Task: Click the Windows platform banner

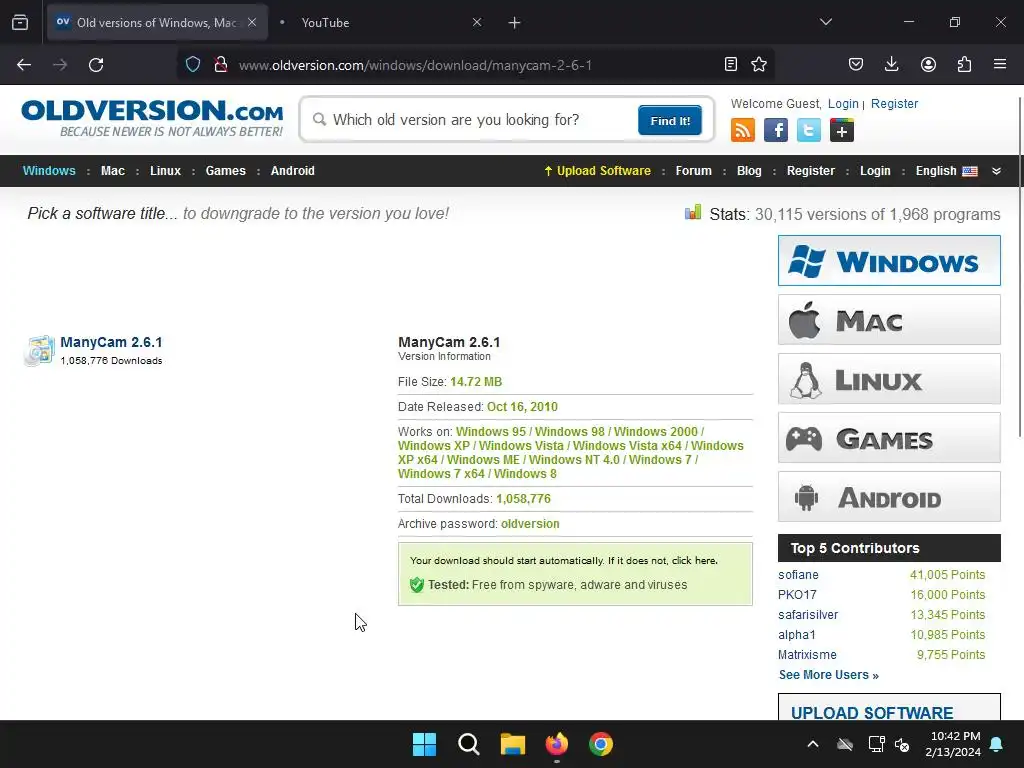Action: [889, 261]
